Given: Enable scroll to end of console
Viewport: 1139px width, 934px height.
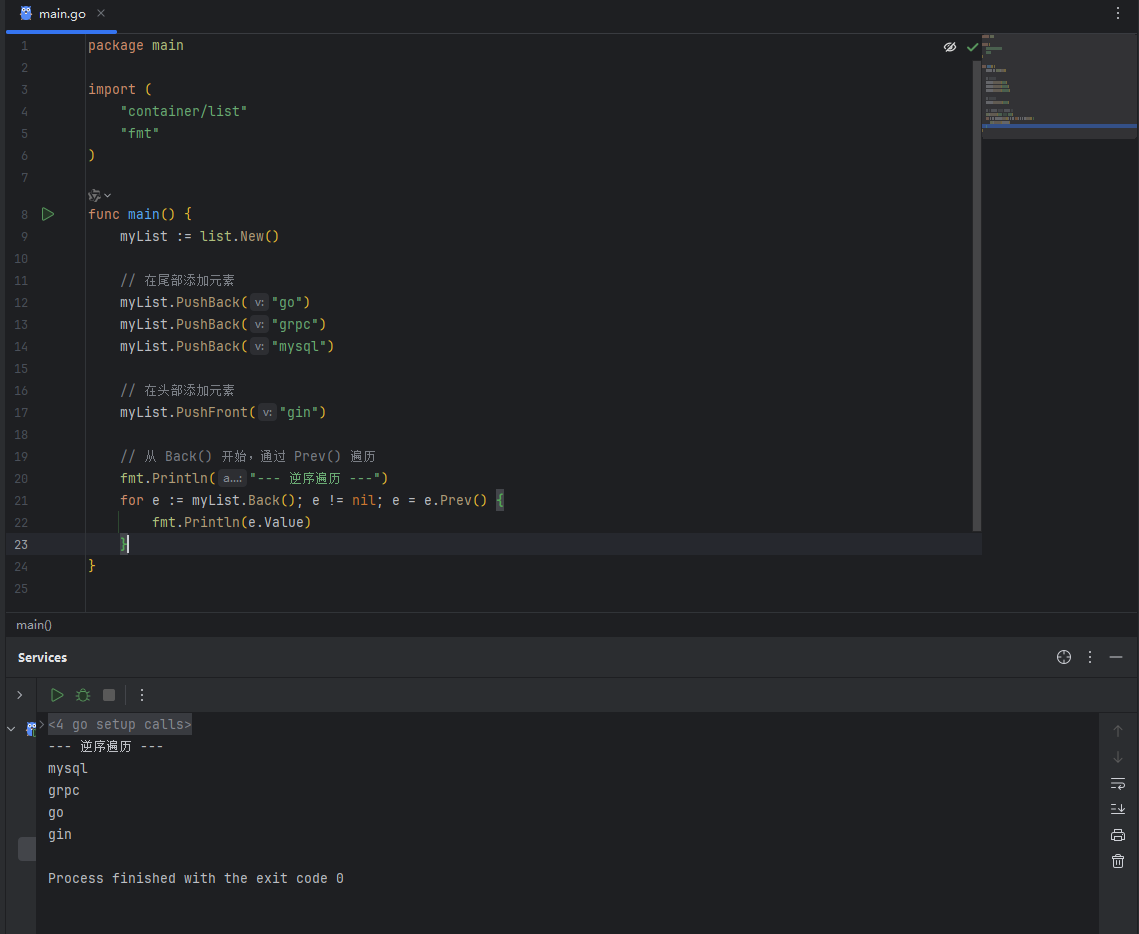Looking at the screenshot, I should click(x=1118, y=809).
